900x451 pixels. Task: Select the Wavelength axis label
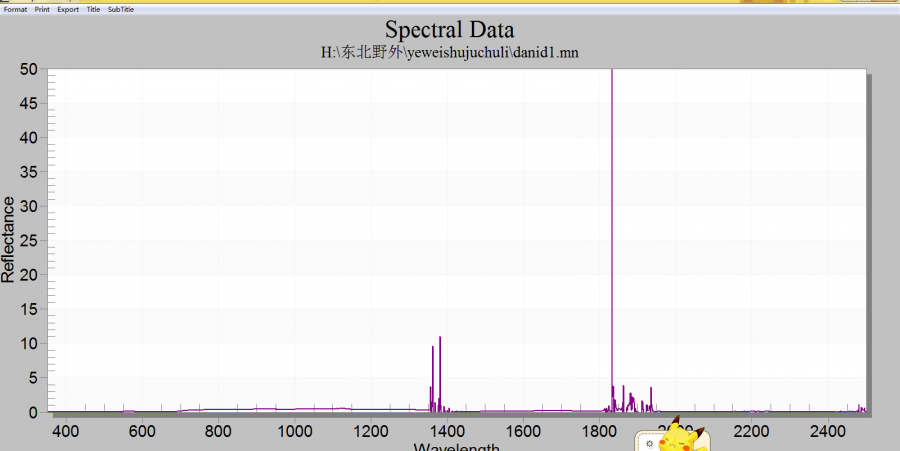[x=456, y=447]
